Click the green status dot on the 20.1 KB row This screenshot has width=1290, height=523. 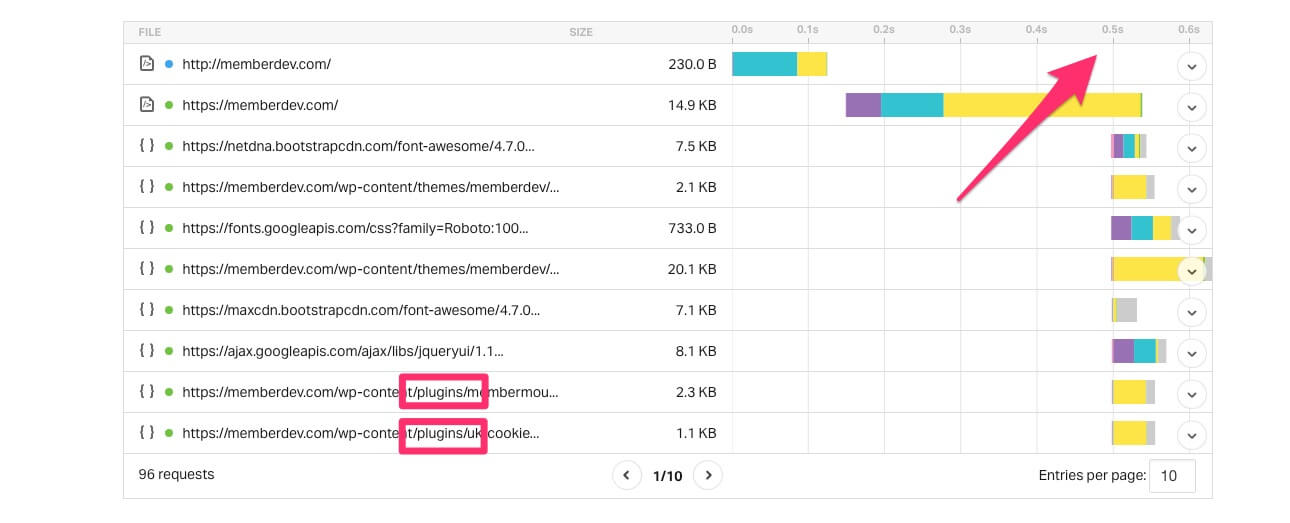pos(169,269)
